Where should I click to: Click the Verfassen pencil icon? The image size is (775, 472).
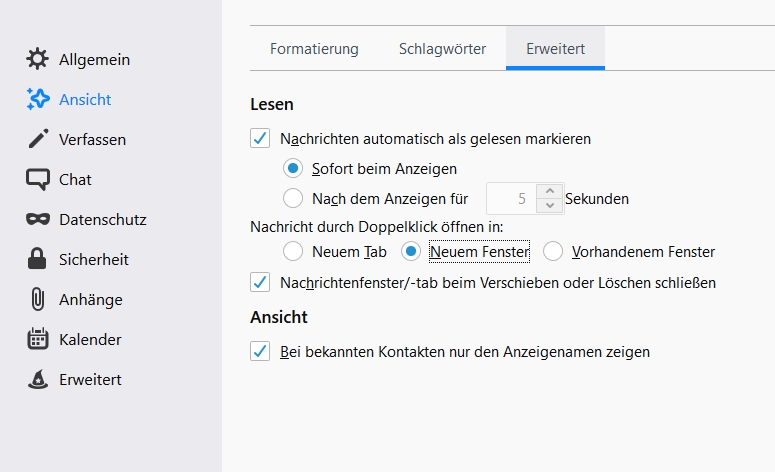point(38,139)
